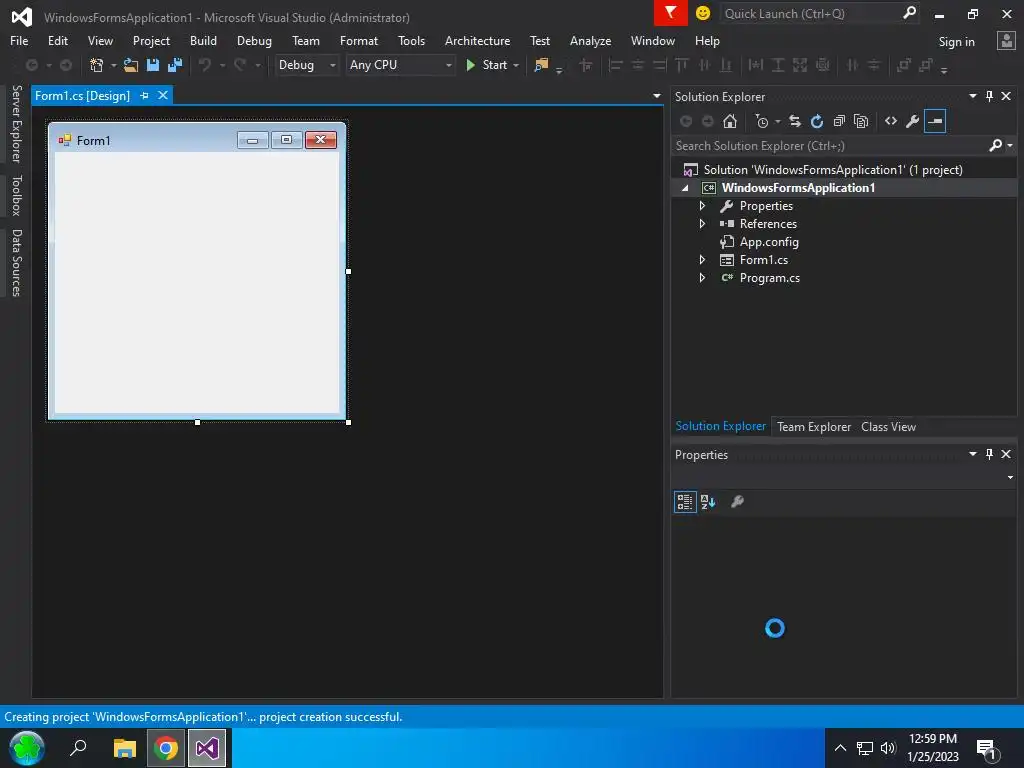Select the Solution Explorer bottom tab

tap(720, 426)
